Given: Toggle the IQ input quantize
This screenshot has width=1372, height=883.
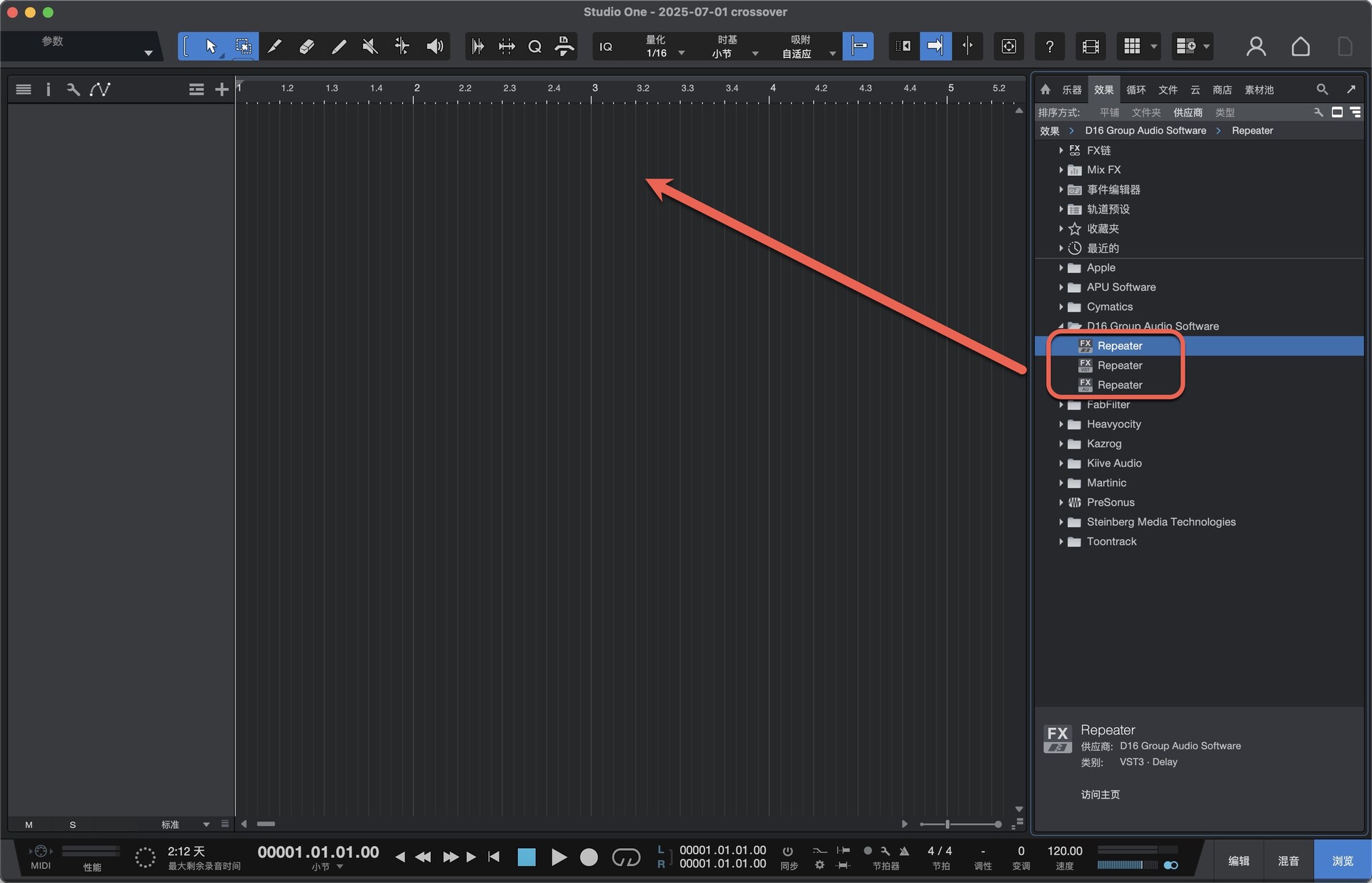Looking at the screenshot, I should coord(606,46).
